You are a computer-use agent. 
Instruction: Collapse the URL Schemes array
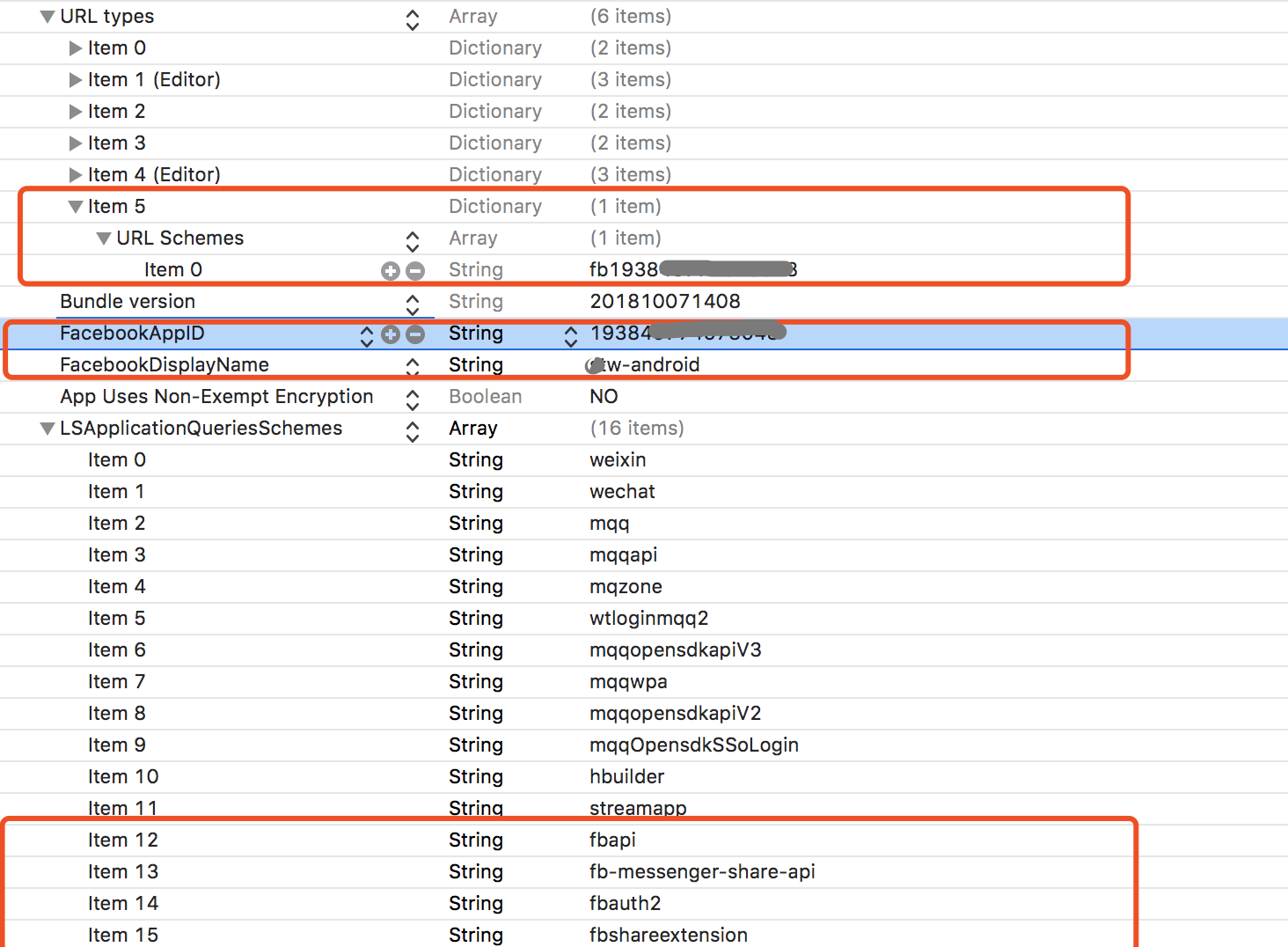104,239
